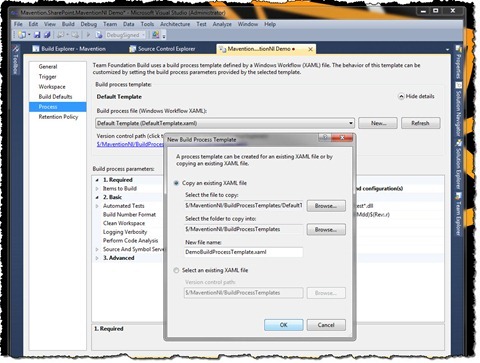Open the Solution Explorer side panel
480x363 pixels.
coord(459,165)
